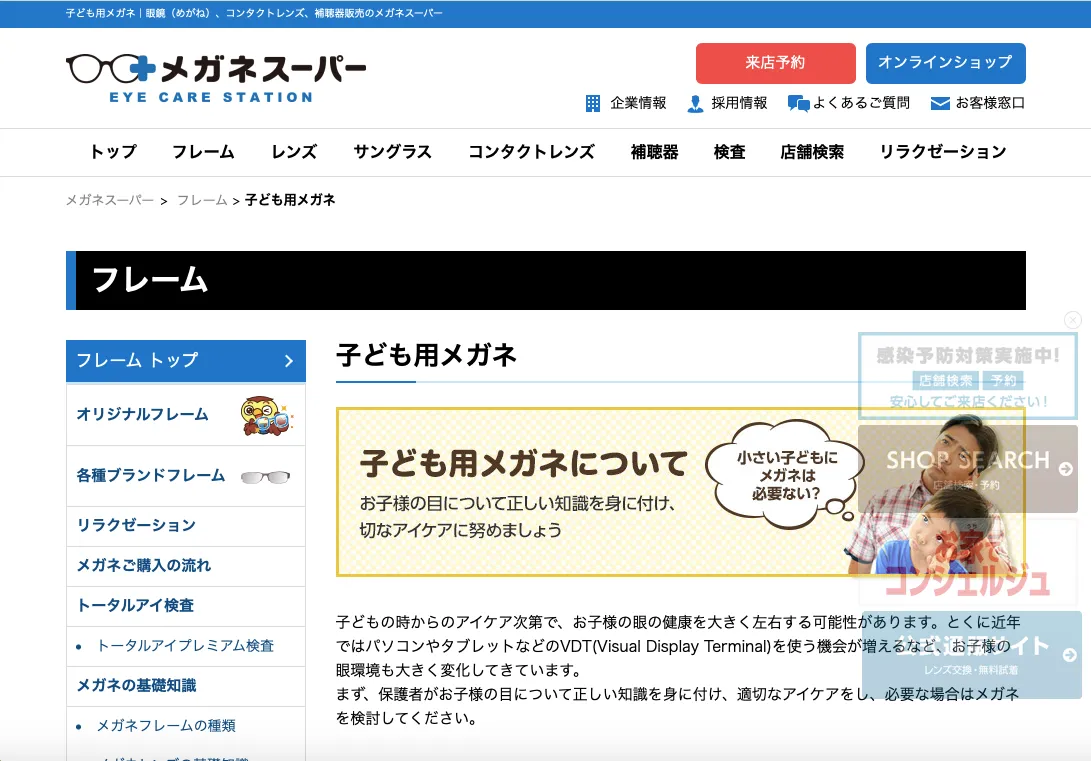Open the 企業情報 link

tap(638, 103)
